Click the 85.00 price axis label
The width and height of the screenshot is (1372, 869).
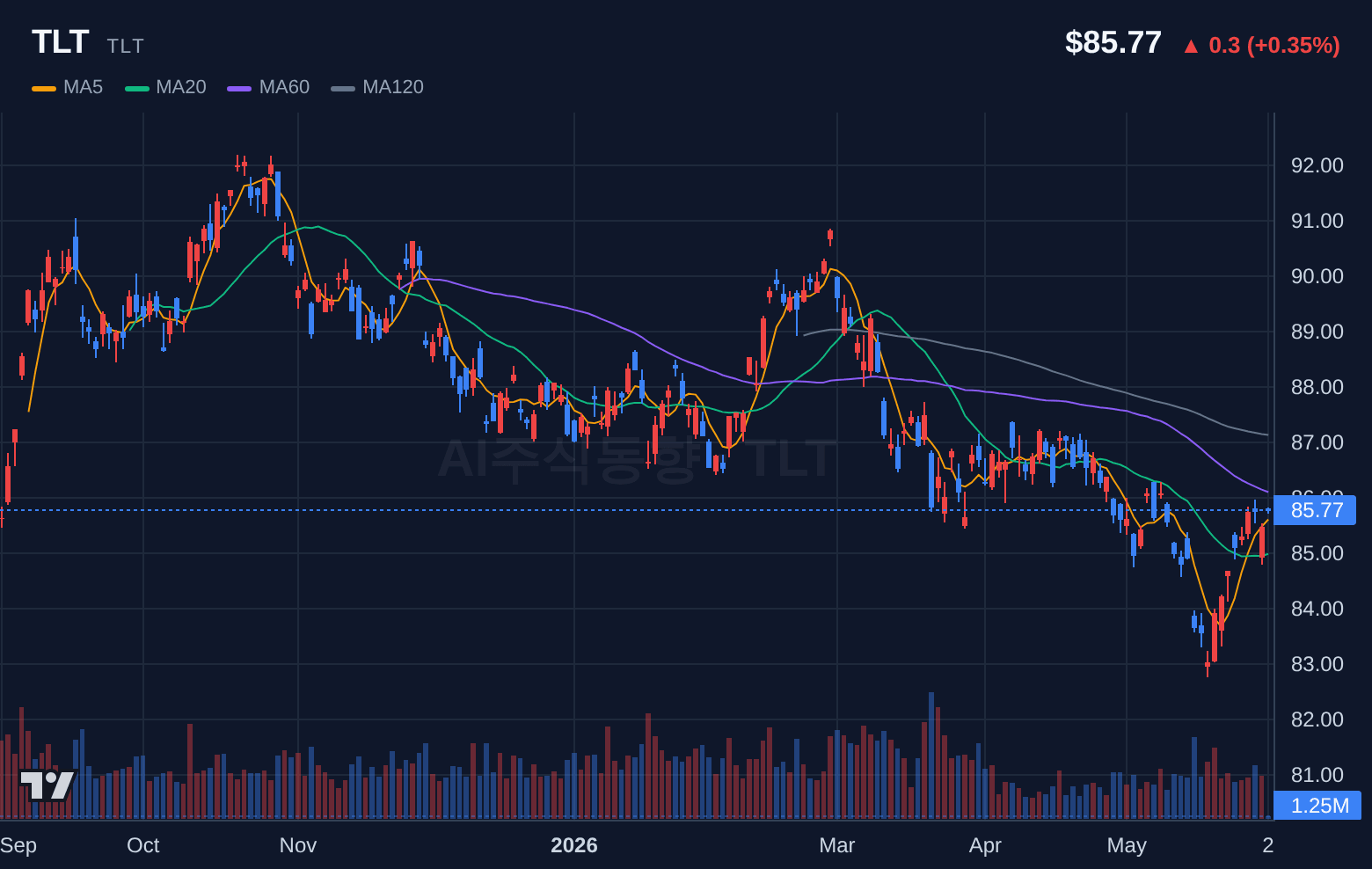tap(1317, 553)
